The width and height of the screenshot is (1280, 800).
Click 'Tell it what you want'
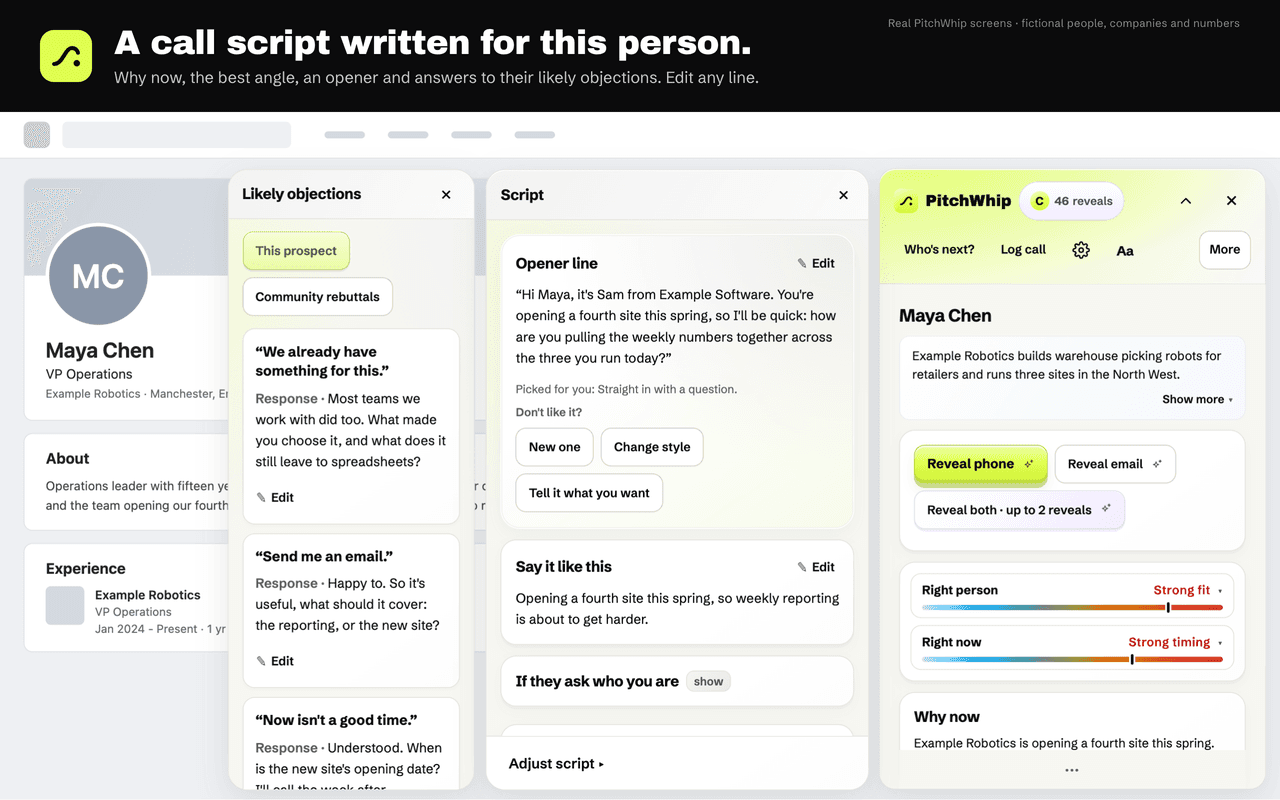pyautogui.click(x=589, y=493)
